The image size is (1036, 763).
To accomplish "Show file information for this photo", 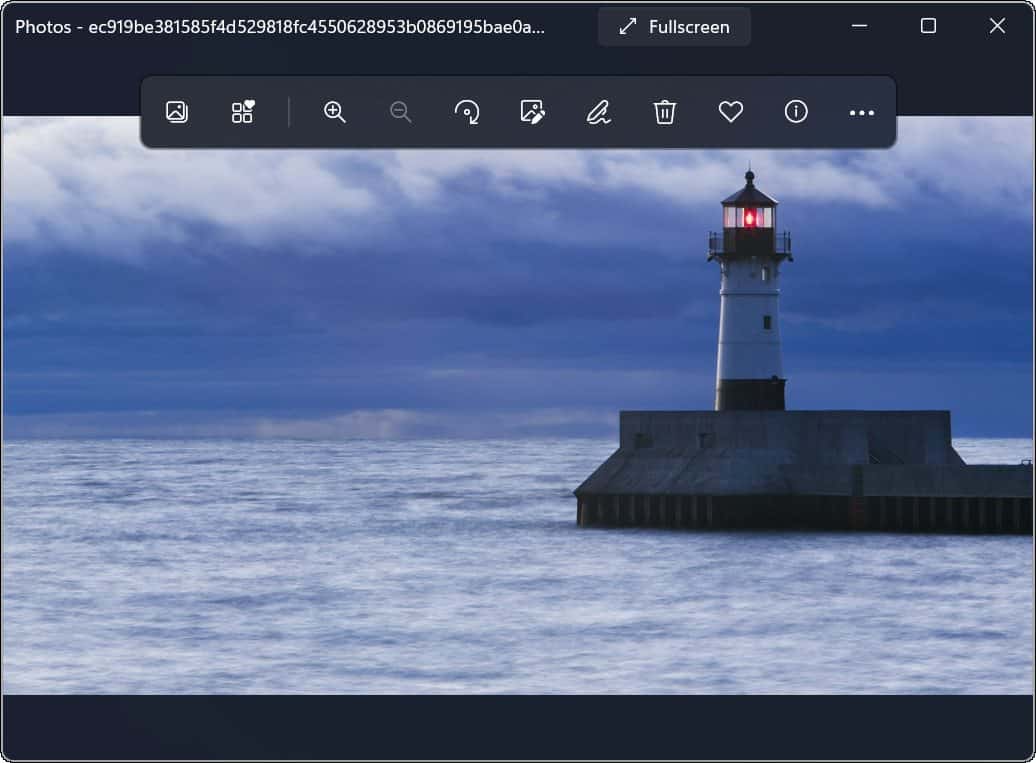I will tap(795, 112).
